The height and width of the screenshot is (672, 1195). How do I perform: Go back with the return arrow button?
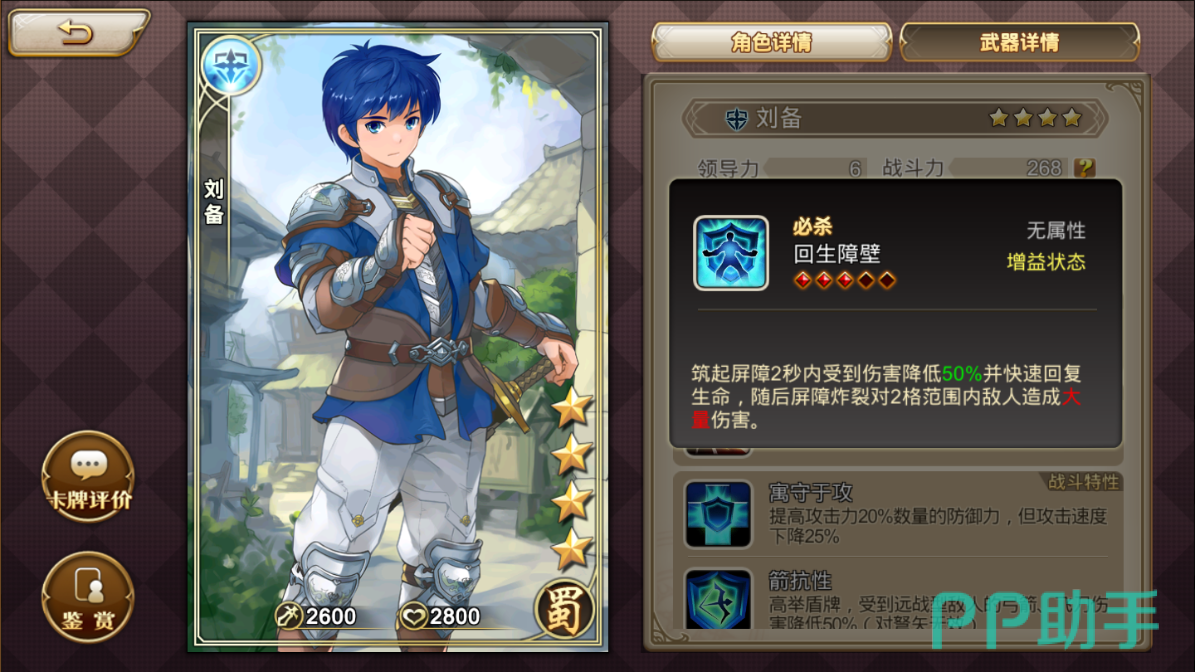77,32
